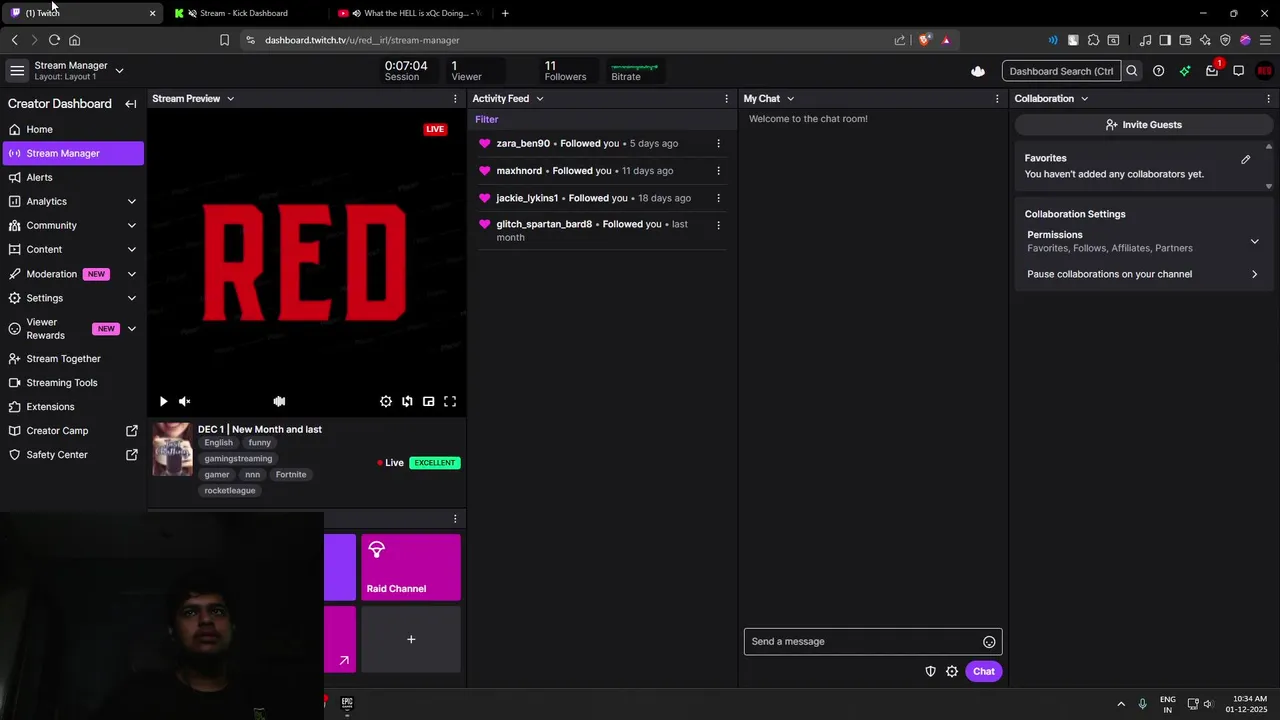1280x720 pixels.
Task: Open Safety Center external link
Action: tap(73, 455)
